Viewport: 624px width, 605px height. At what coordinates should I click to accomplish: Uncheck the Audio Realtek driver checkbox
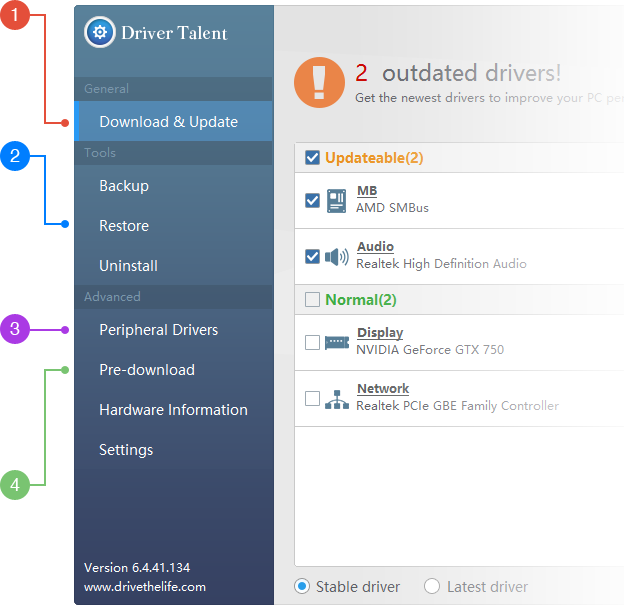click(x=312, y=256)
